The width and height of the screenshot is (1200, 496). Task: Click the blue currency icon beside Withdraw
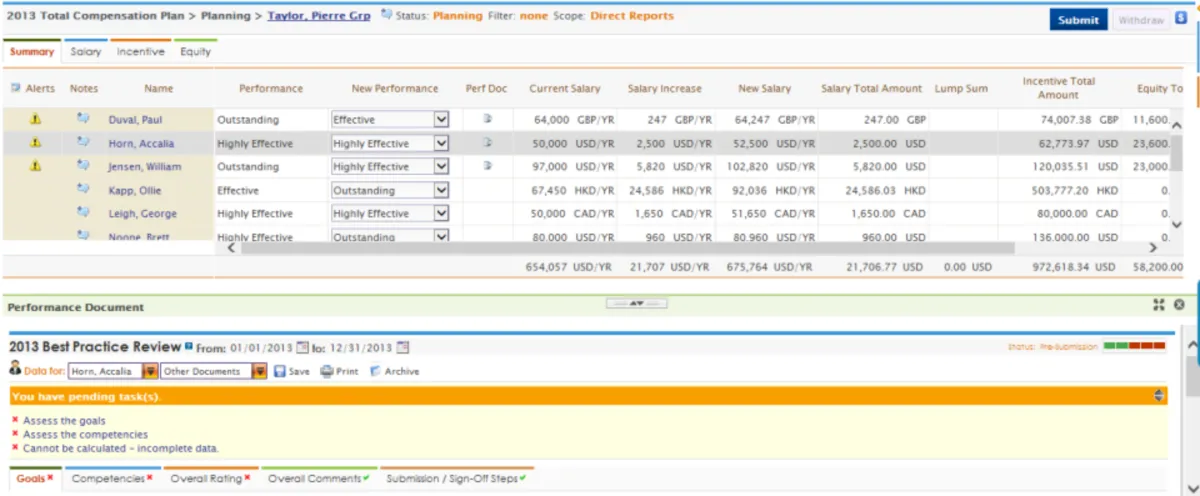tap(1180, 18)
